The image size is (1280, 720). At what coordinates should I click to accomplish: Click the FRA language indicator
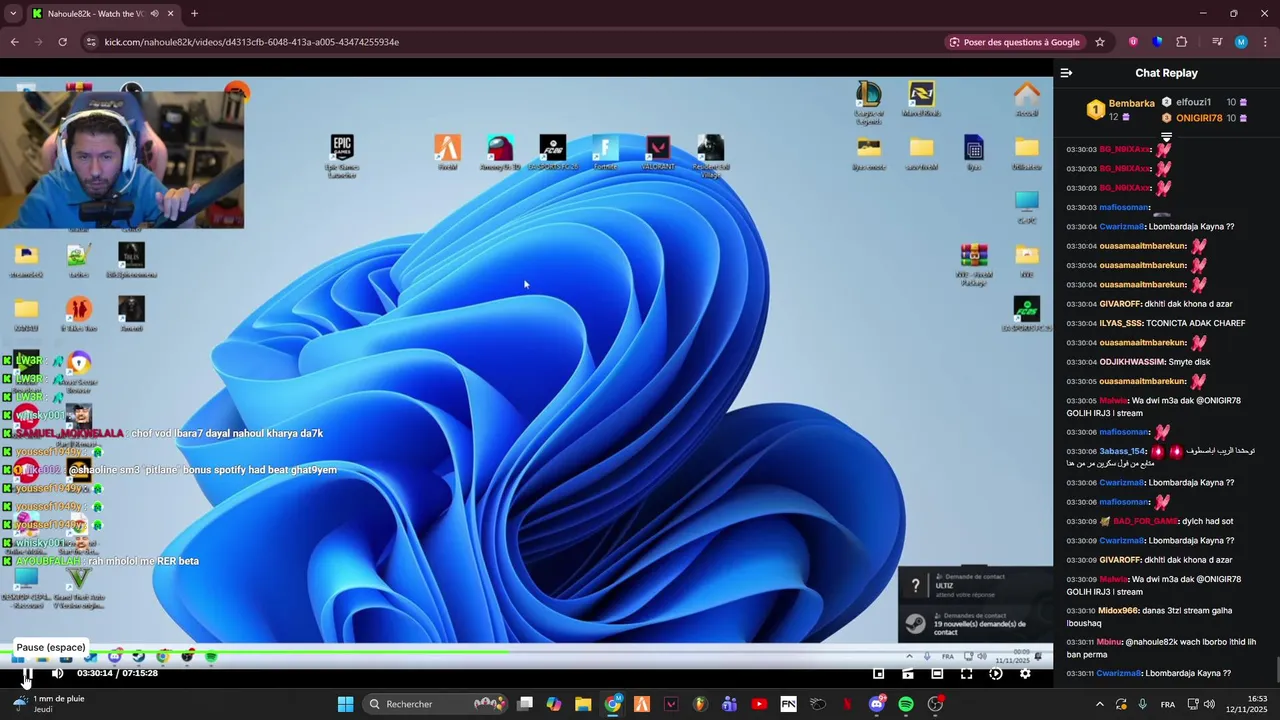pos(1168,704)
